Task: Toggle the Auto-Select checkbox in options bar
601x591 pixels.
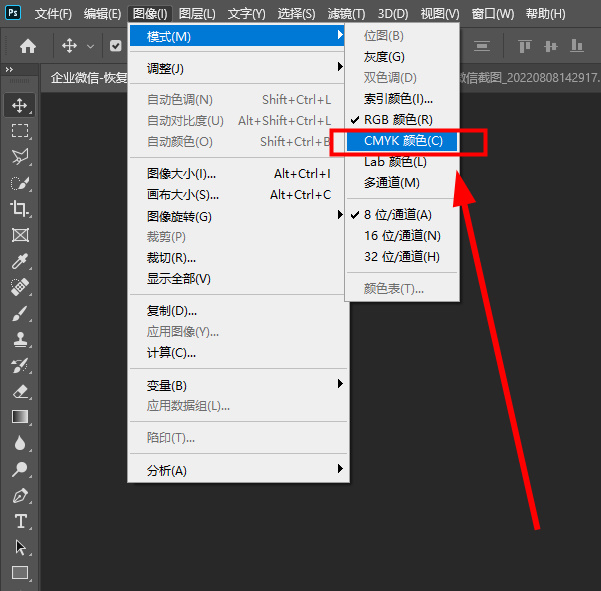Action: coord(115,46)
